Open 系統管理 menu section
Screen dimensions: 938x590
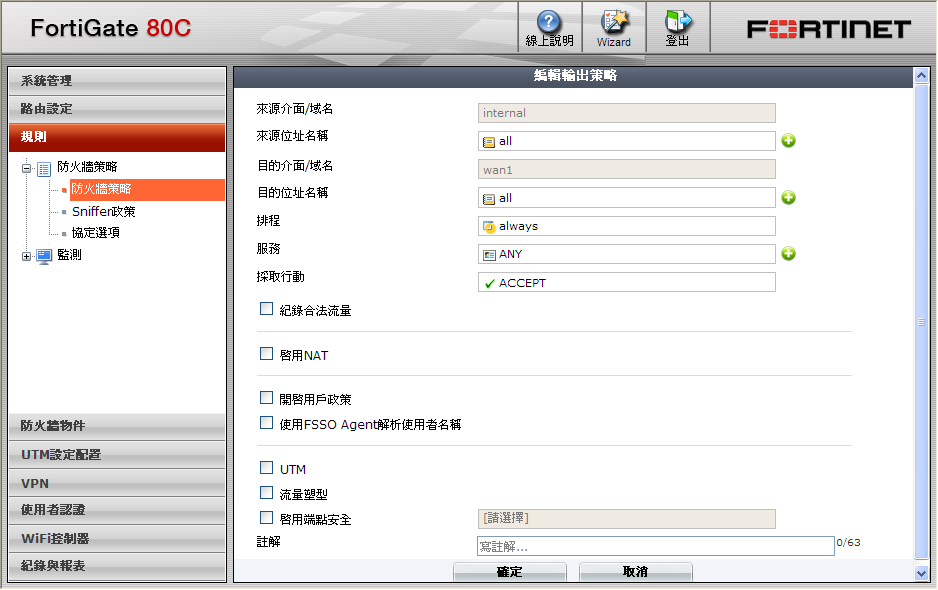coord(117,81)
